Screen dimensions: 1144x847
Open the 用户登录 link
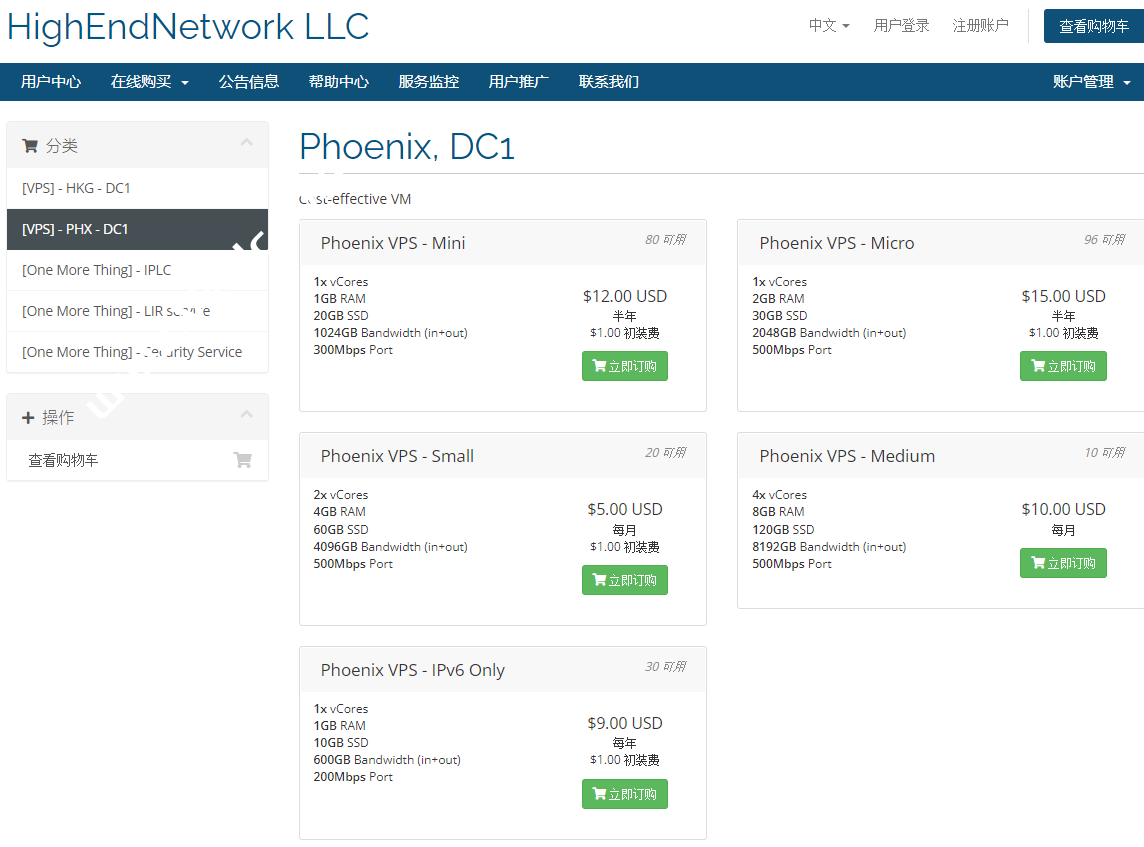(x=901, y=25)
